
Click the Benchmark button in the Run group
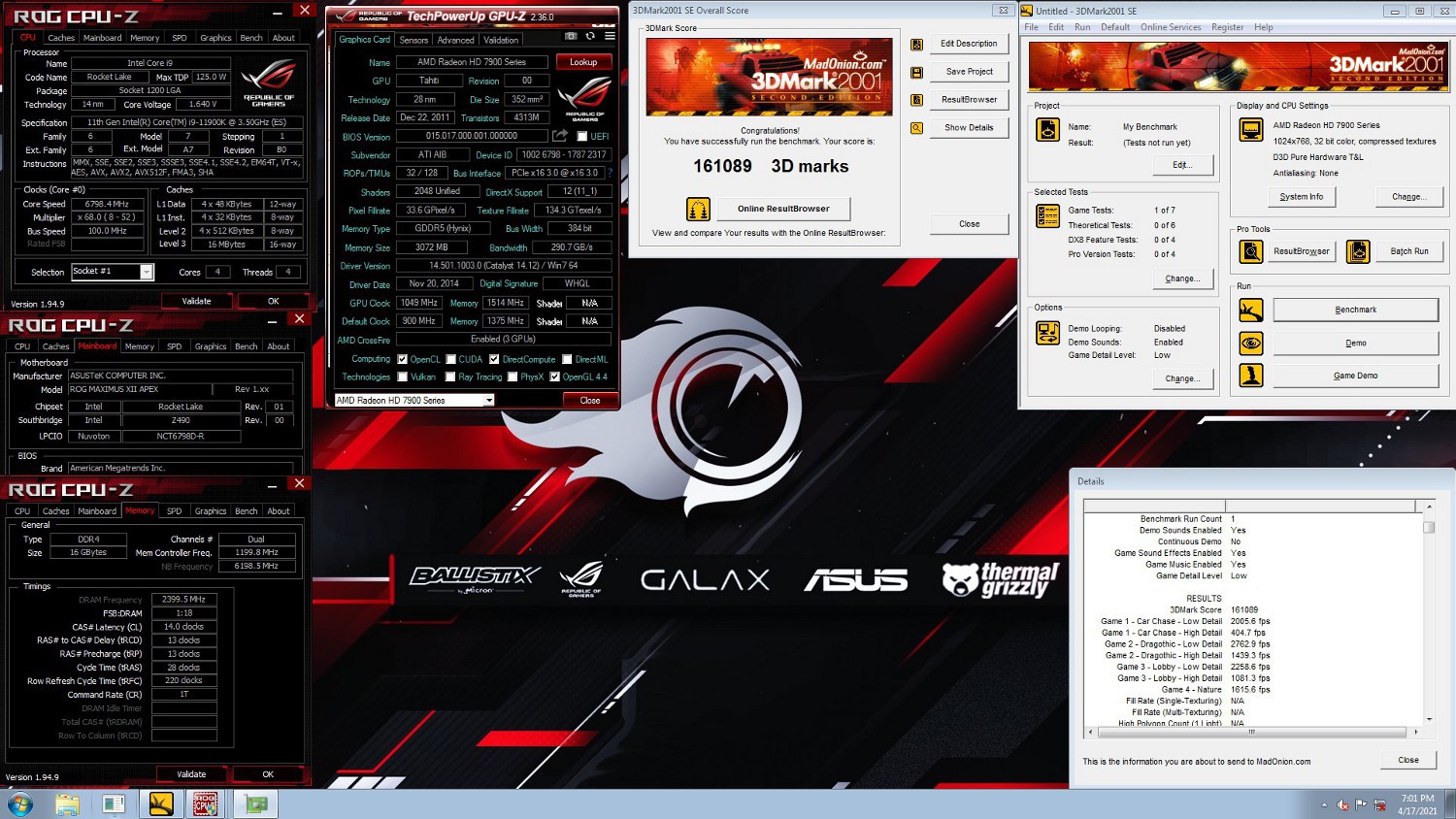coord(1356,311)
